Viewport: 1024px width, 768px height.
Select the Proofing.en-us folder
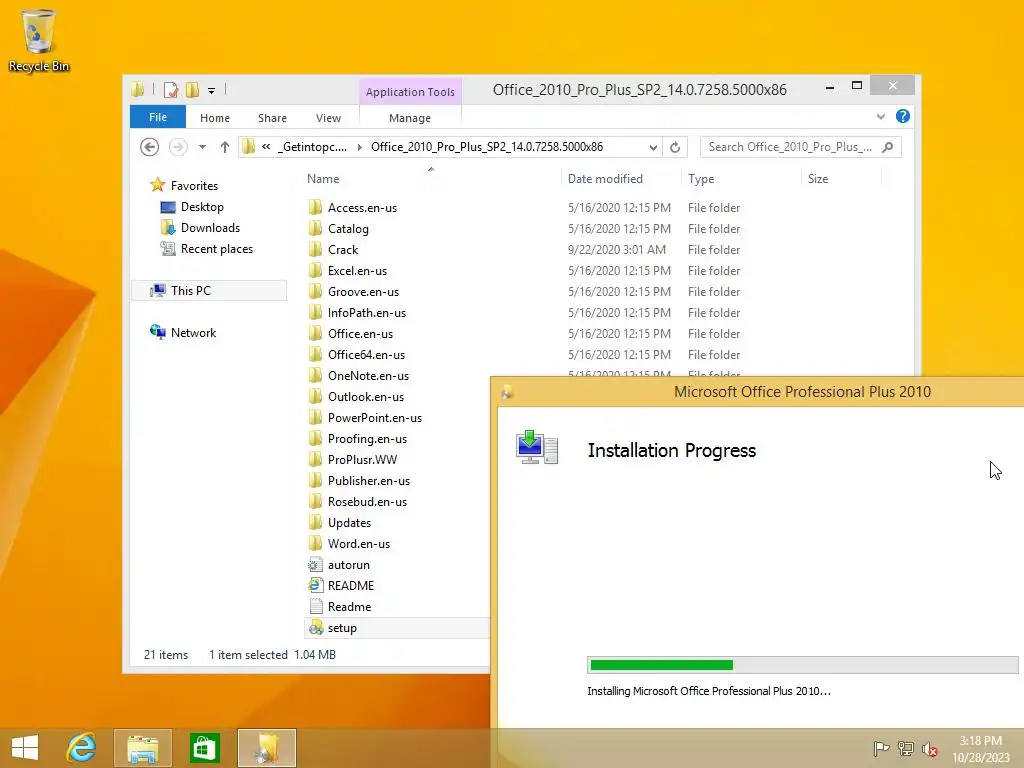click(x=366, y=439)
